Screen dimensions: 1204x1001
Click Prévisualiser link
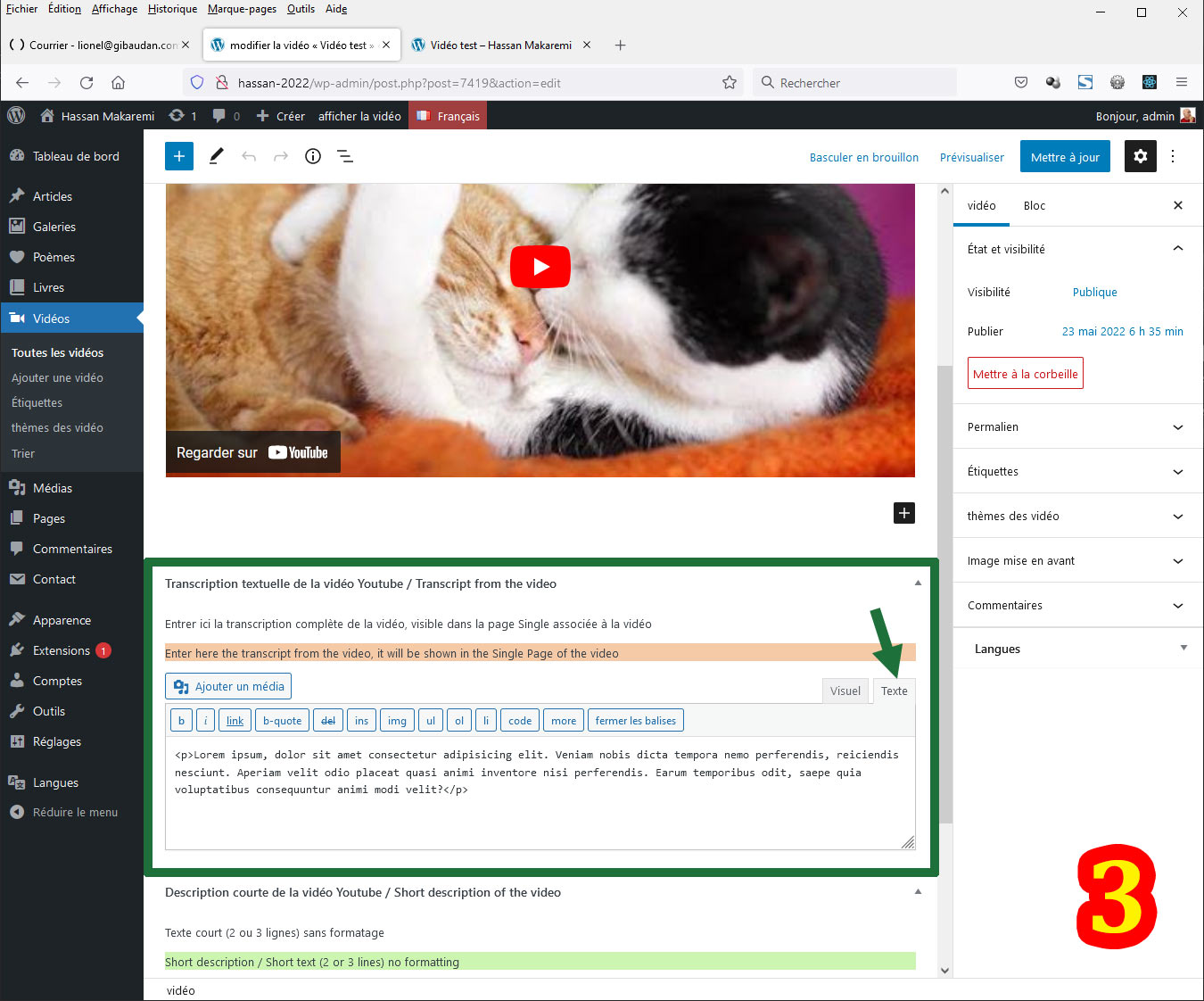[x=972, y=157]
